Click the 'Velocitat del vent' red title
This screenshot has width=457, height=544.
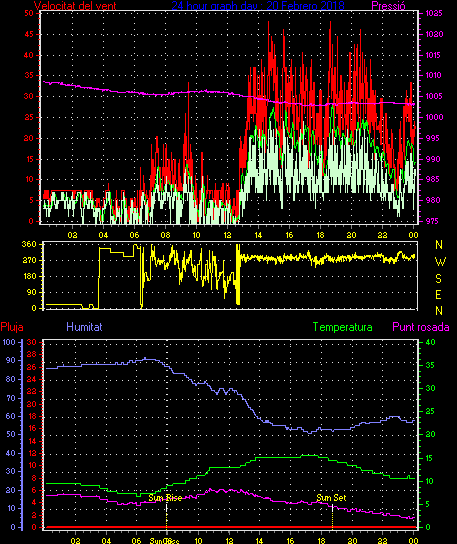(x=75, y=6)
